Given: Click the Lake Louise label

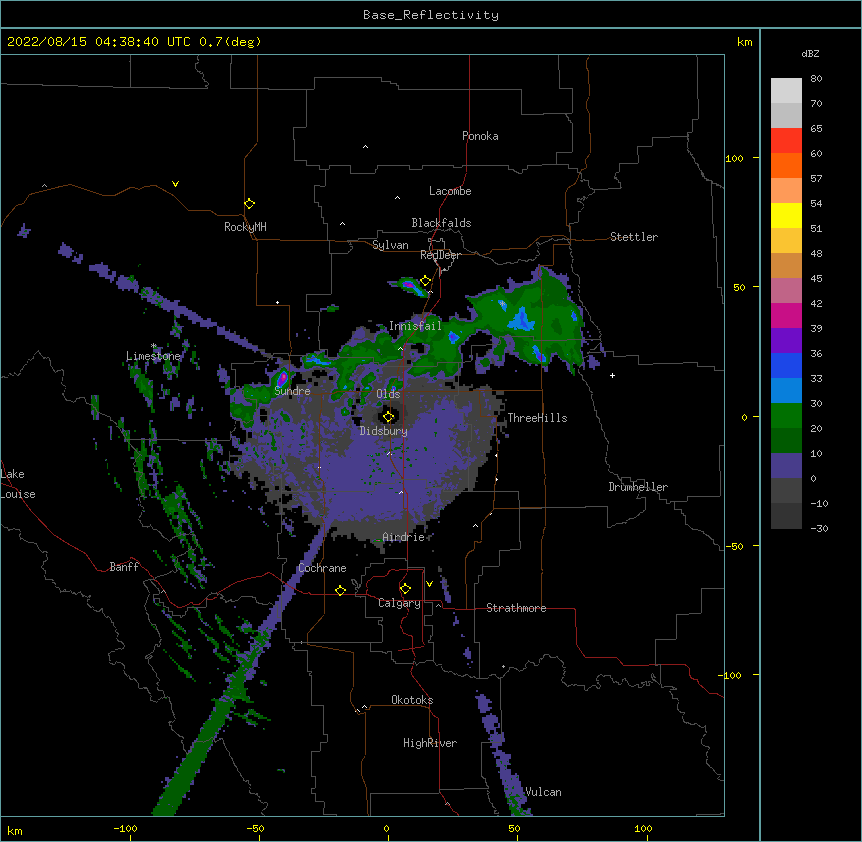Looking at the screenshot, I should [x=18, y=484].
